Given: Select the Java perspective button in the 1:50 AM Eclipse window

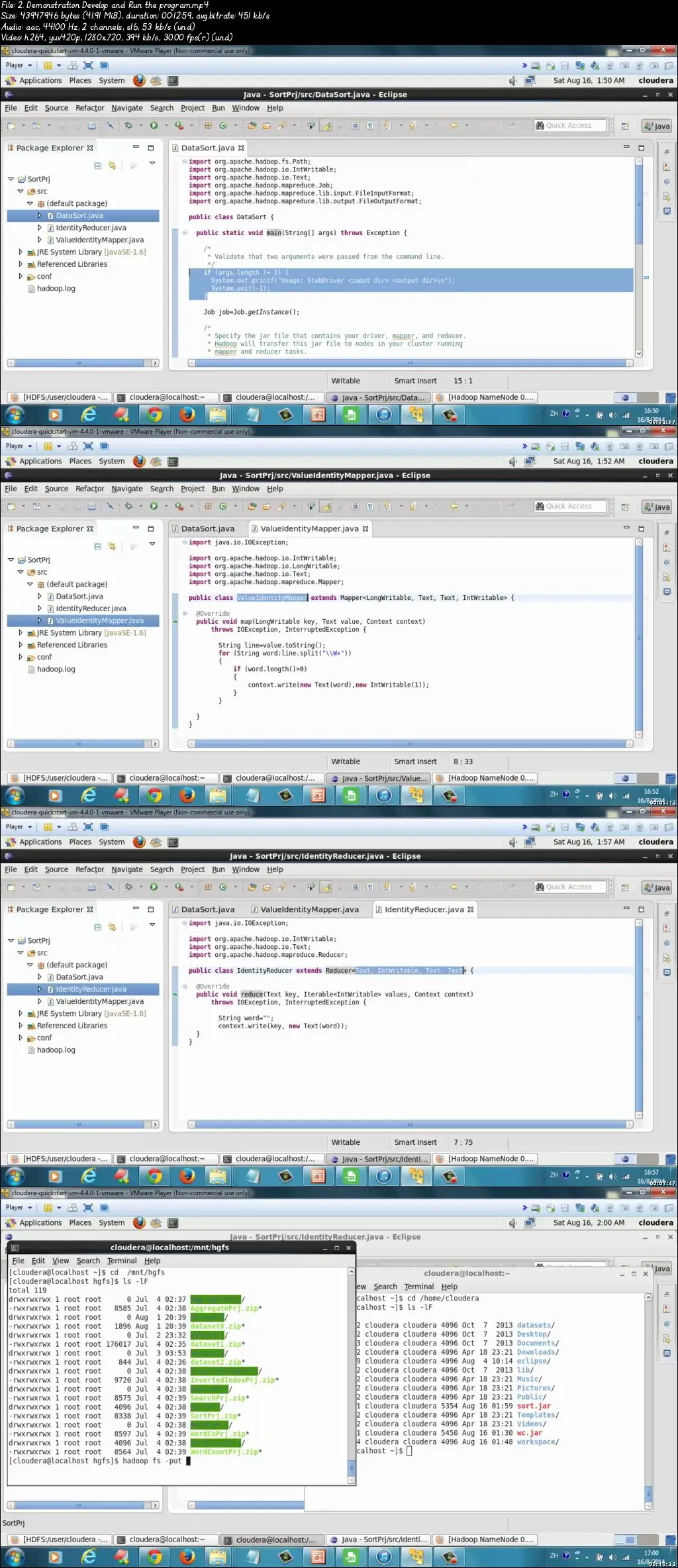Looking at the screenshot, I should click(656, 126).
